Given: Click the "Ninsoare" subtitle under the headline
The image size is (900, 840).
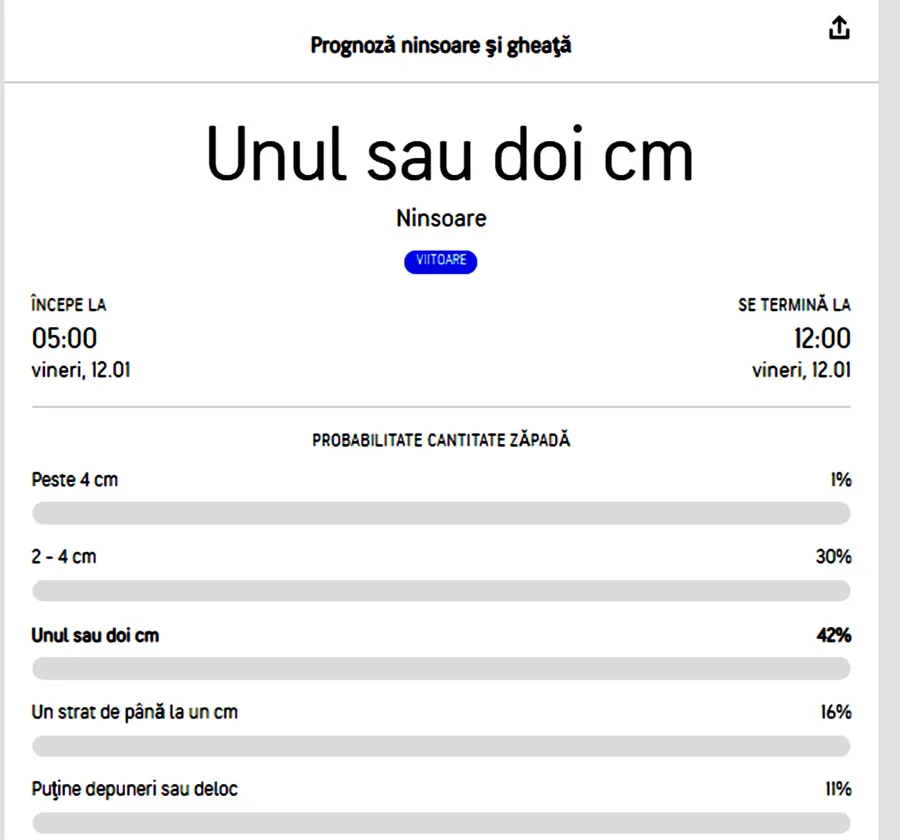Looking at the screenshot, I should 441,218.
